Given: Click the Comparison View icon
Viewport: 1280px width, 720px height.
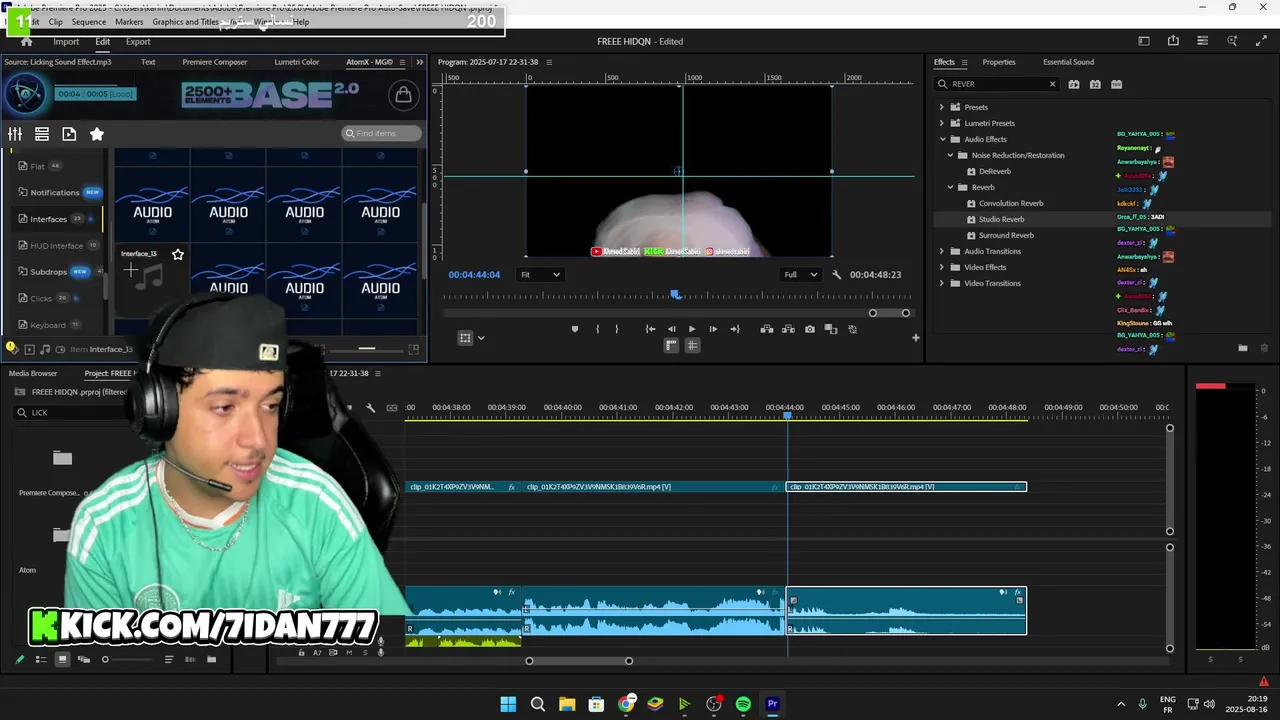Looking at the screenshot, I should click(831, 329).
